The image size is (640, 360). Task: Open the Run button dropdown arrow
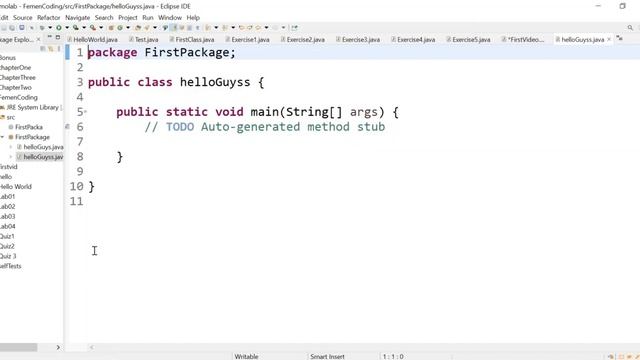click(x=67, y=28)
